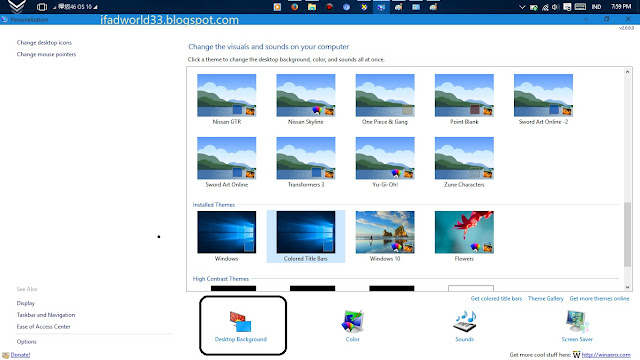640x360 pixels.
Task: Select the One Piece & Gang theme
Action: pos(385,99)
